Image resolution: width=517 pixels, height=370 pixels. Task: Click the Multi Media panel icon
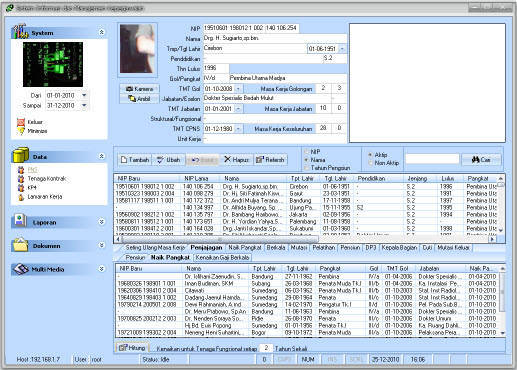(21, 269)
